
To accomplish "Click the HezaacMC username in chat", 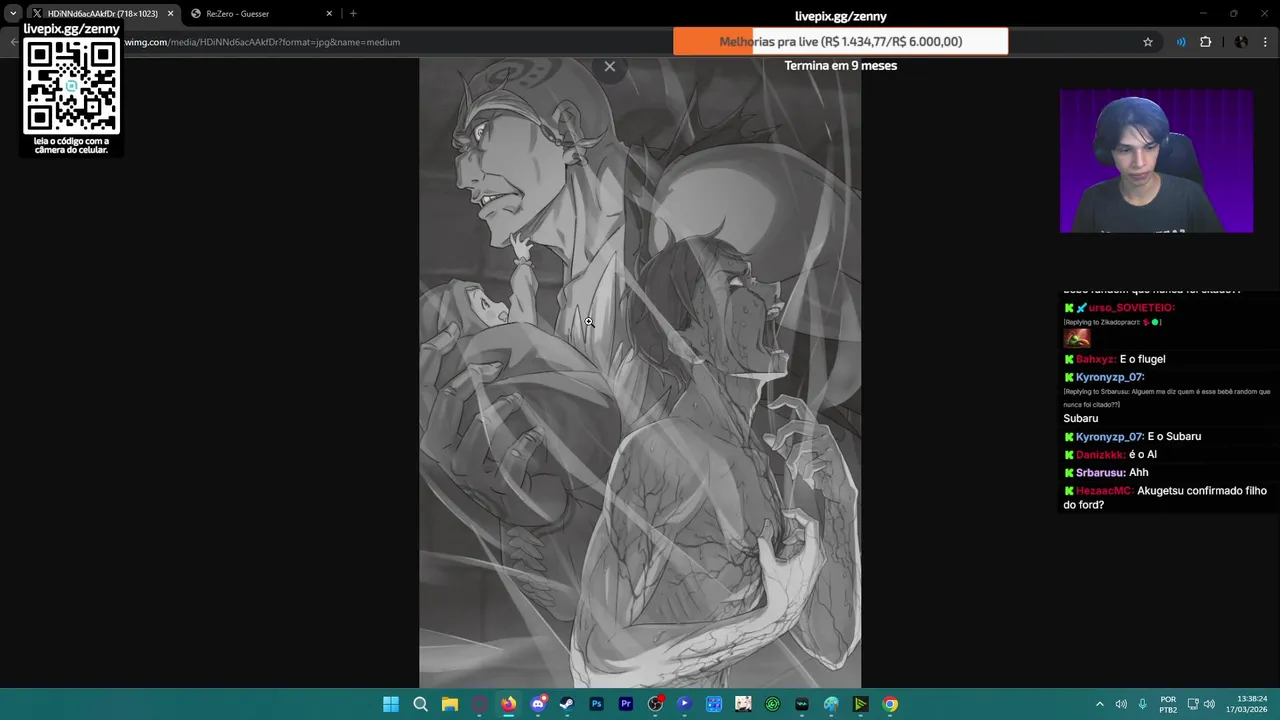I will 1105,491.
